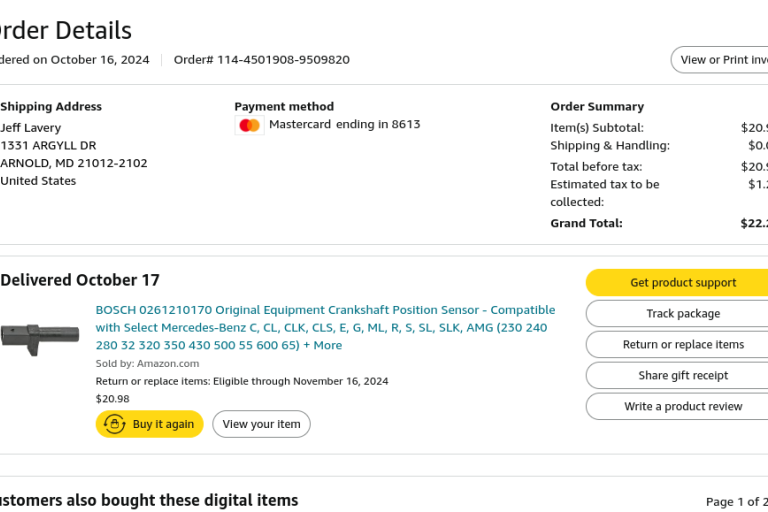Select Track package
Viewport: 768px width, 512px height.
pos(682,314)
